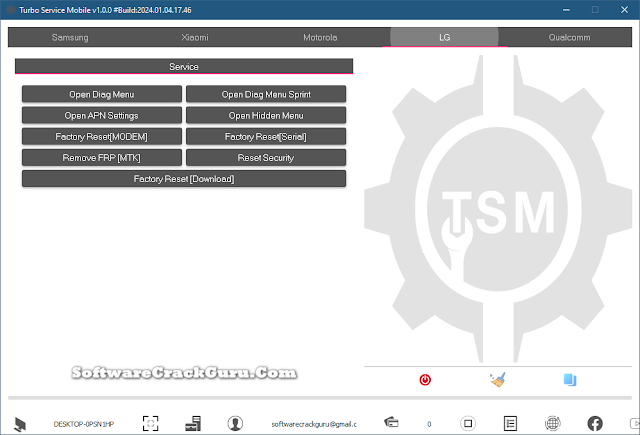640x435 pixels.
Task: Click the horizontal progress bar
Action: click(320, 398)
